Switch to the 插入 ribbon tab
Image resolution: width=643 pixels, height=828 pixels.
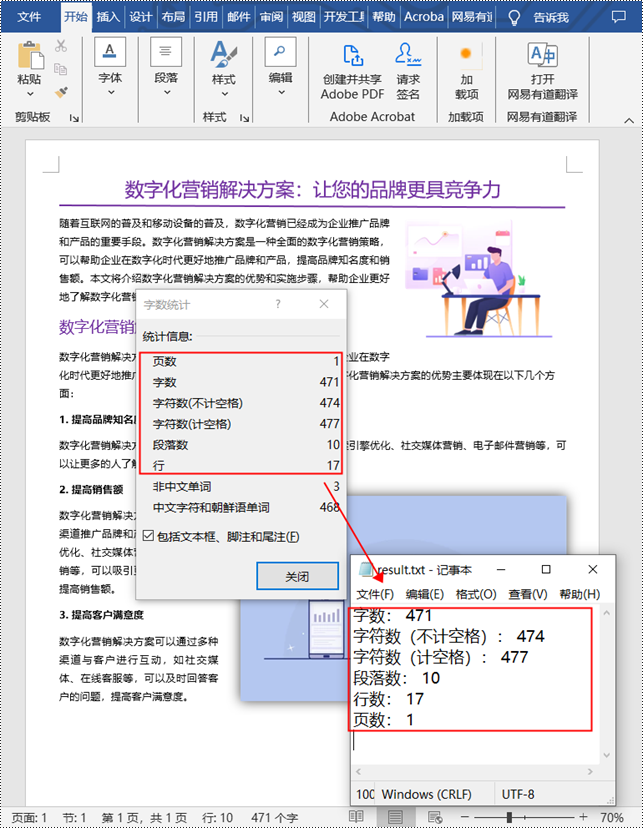(x=108, y=17)
